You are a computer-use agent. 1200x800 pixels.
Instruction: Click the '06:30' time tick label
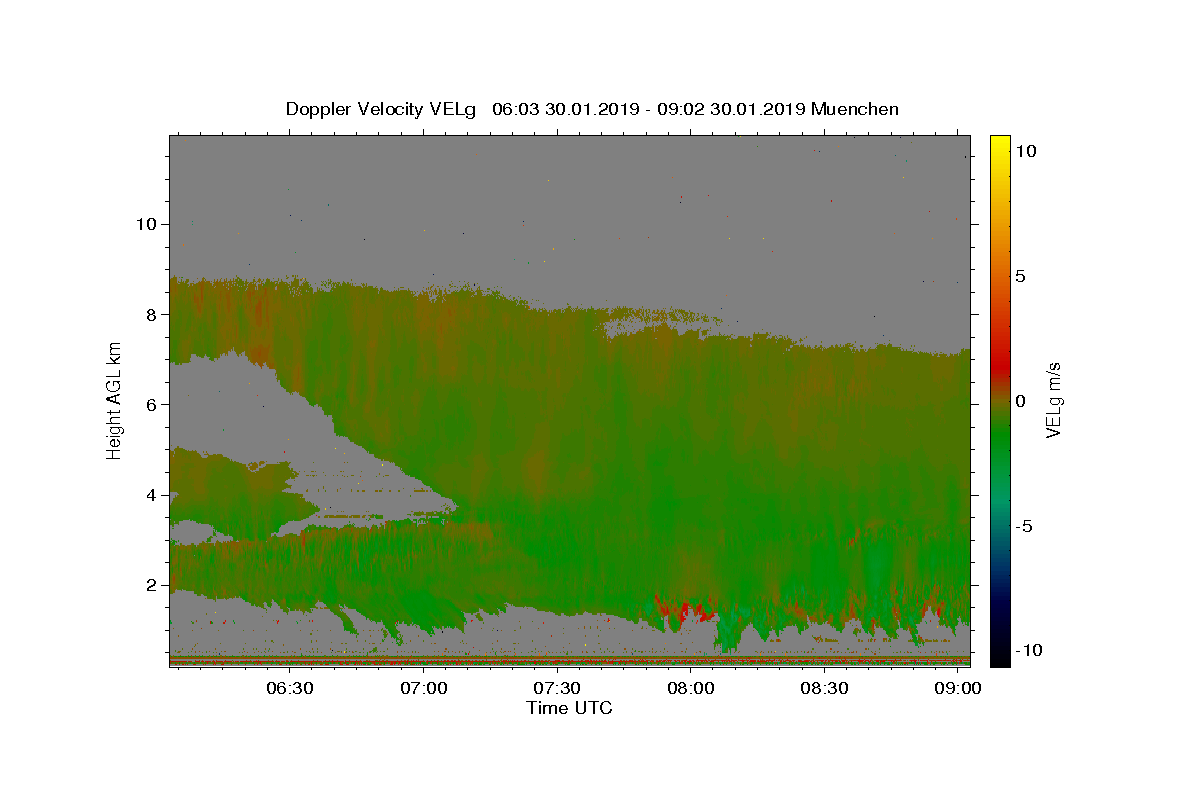click(x=289, y=689)
